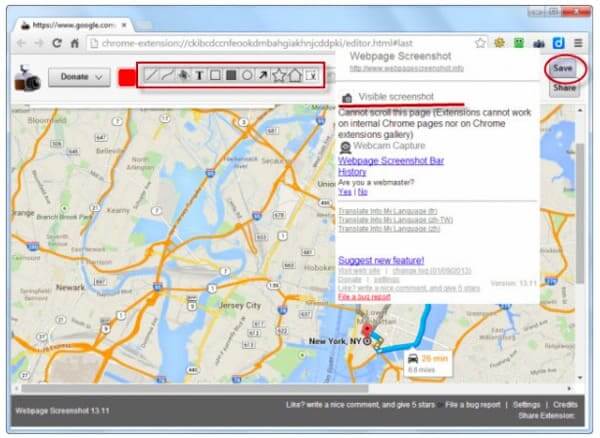Select the pointer hand tool

pyautogui.click(x=183, y=75)
